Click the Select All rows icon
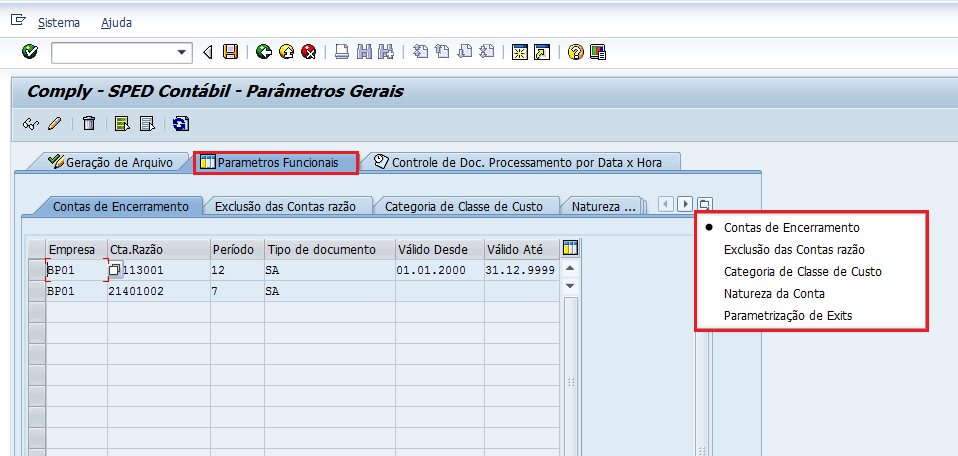958x456 pixels. pos(122,124)
